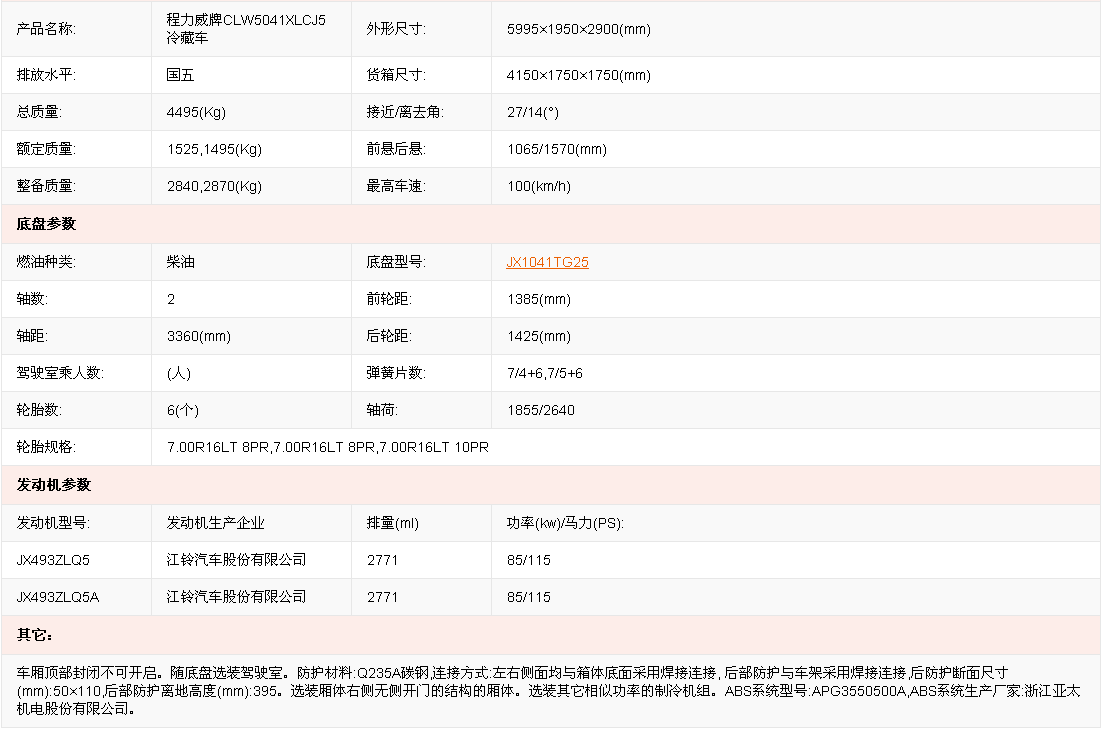
Task: Click the 整备质量 label
Action: [46, 186]
